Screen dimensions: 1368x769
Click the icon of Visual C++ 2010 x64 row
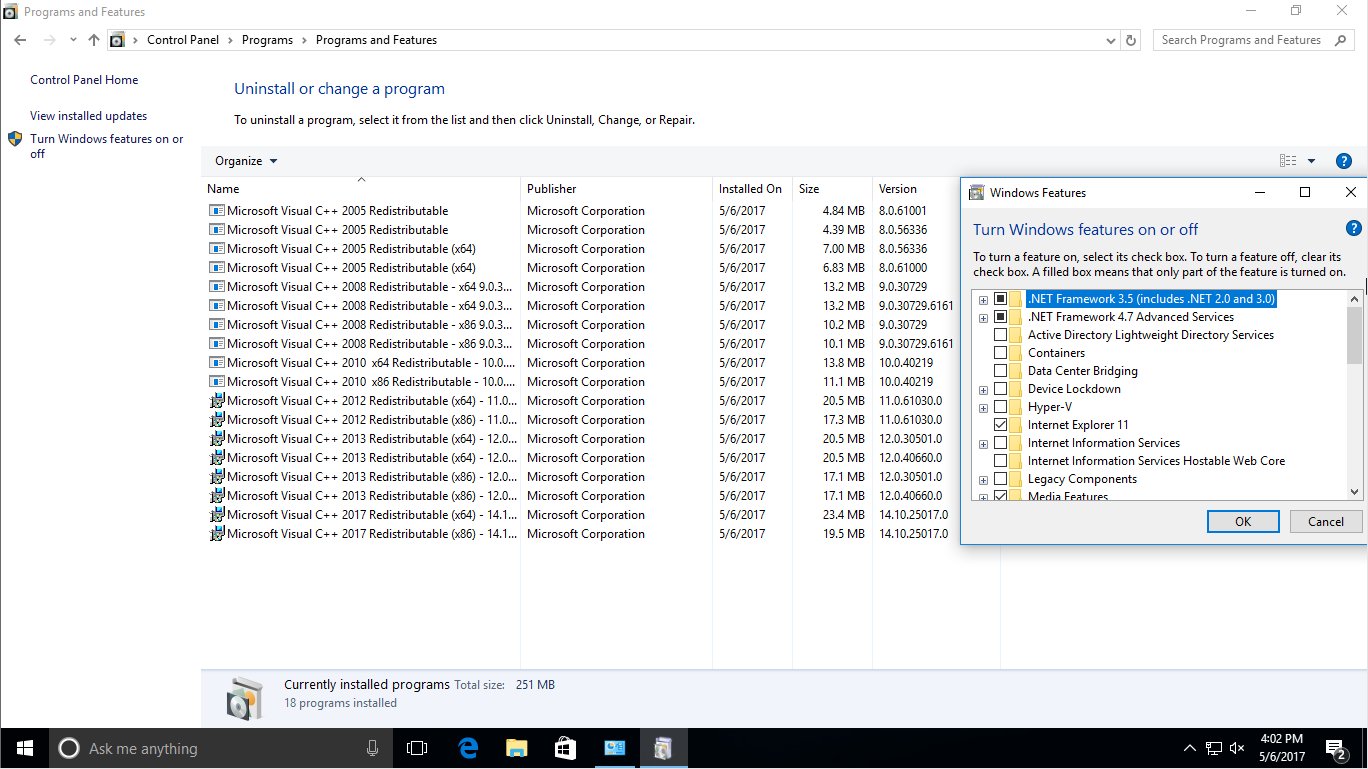tap(217, 363)
